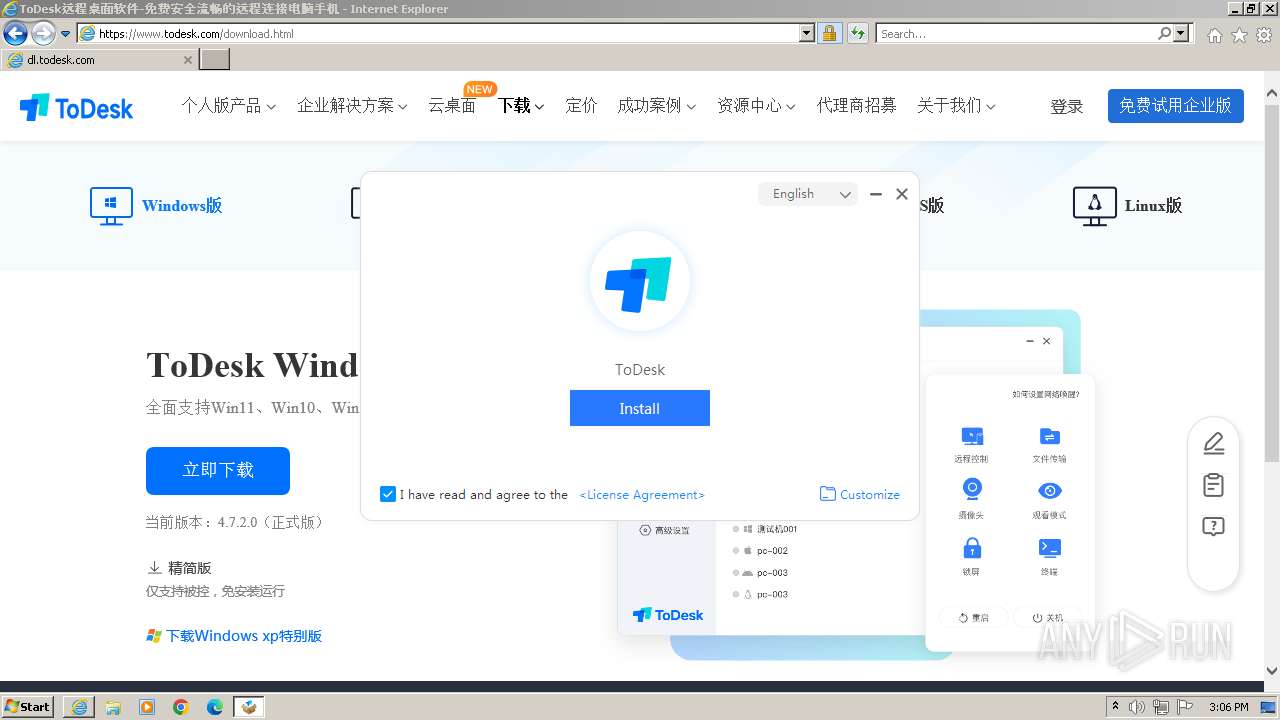Expand the 资源中心 menu
The height and width of the screenshot is (720, 1280).
(756, 105)
